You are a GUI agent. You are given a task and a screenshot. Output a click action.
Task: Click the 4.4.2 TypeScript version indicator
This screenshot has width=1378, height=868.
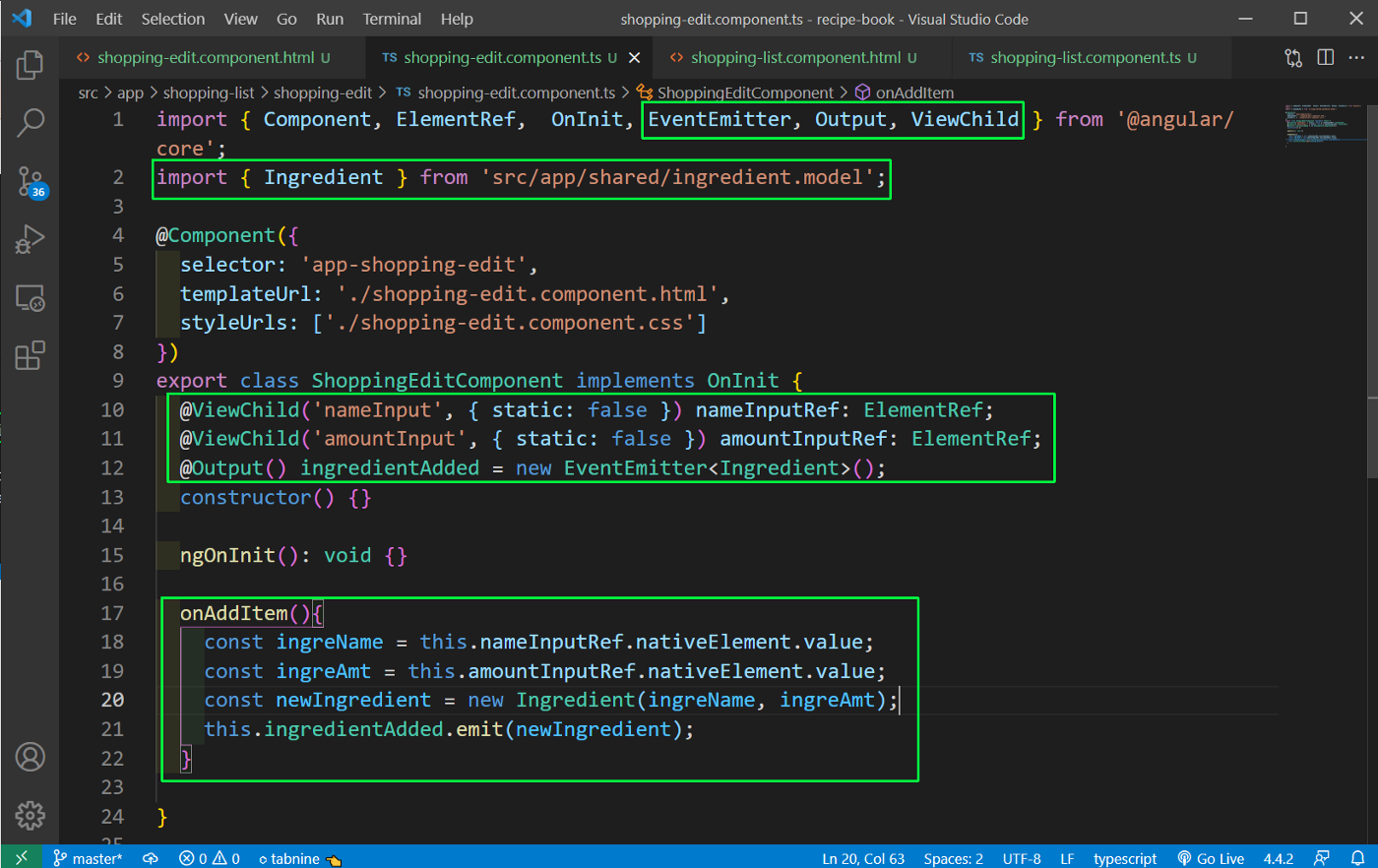(x=1279, y=858)
